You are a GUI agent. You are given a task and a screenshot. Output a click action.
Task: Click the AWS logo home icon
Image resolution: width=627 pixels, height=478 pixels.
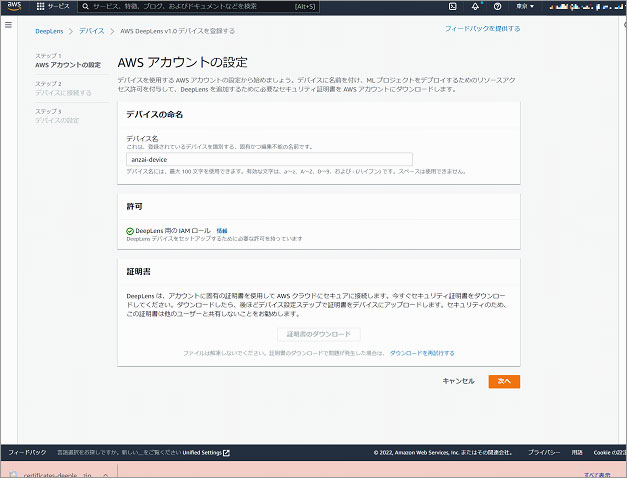tap(14, 6)
